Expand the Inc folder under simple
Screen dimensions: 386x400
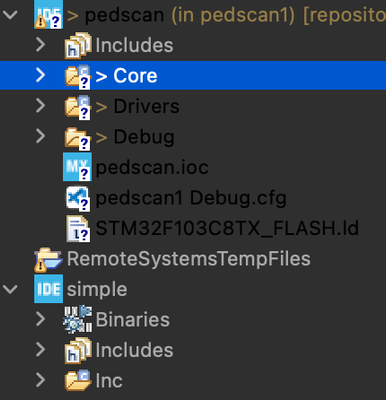[40, 380]
